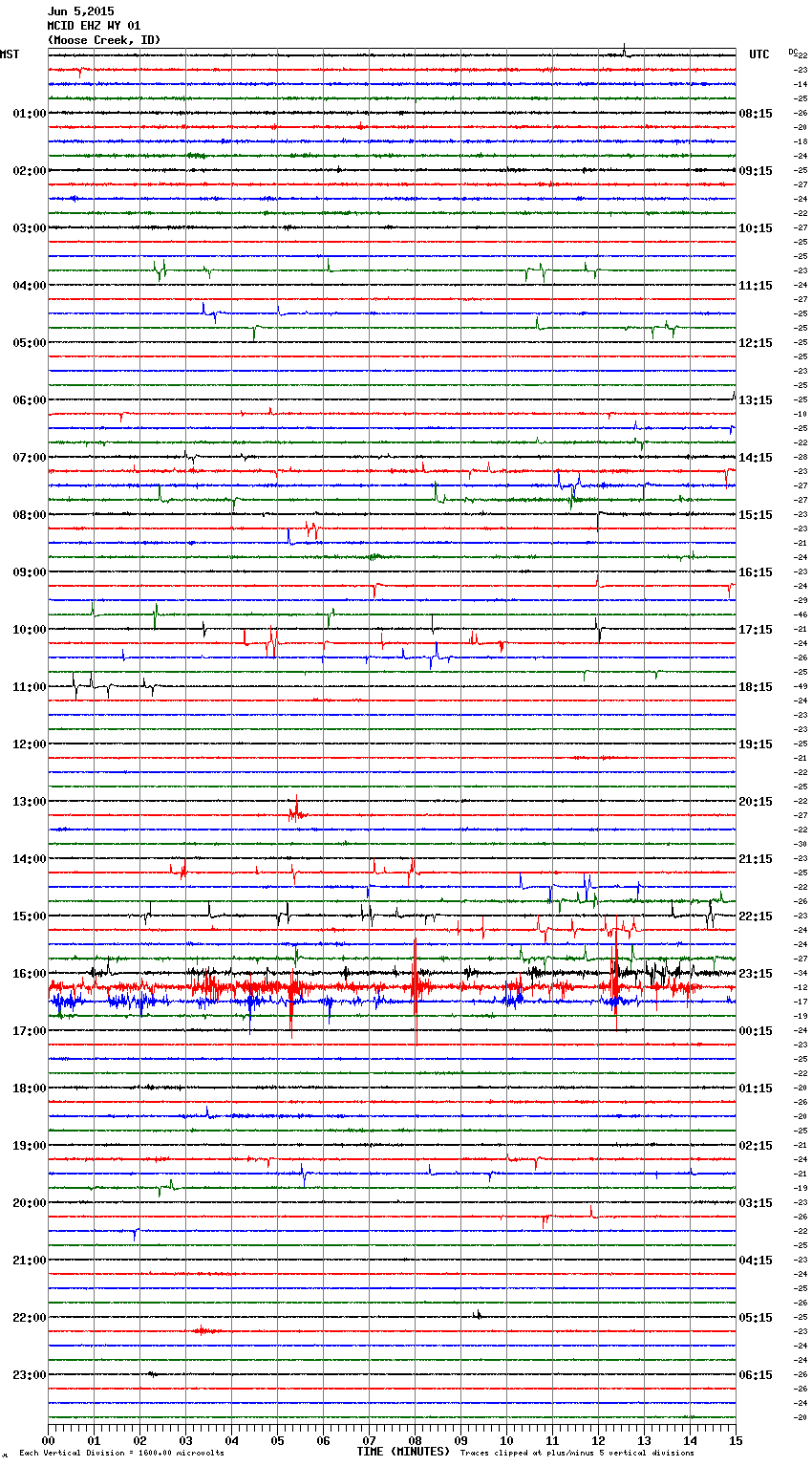Click the 18:00 MST time label
Image resolution: width=812 pixels, height=1466 pixels.
click(30, 1089)
